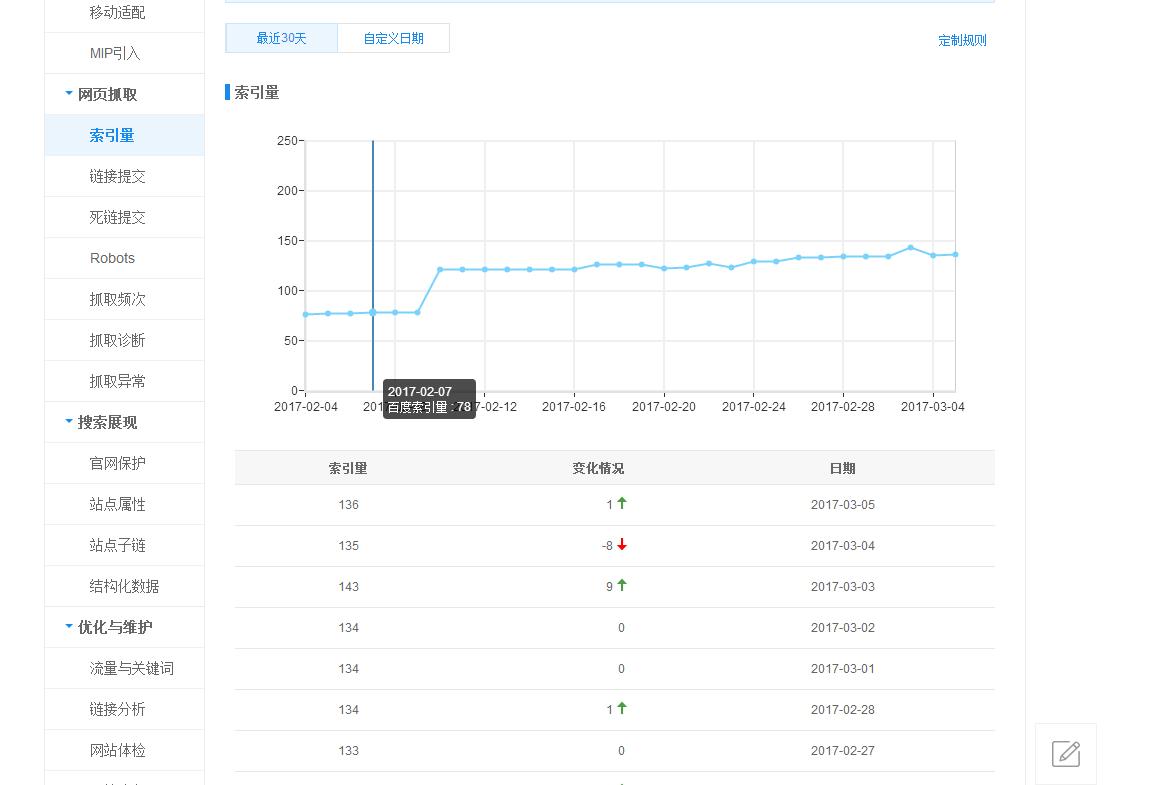Click the 2017-02-07 data point on chart
1153x785 pixels.
pyautogui.click(x=373, y=313)
